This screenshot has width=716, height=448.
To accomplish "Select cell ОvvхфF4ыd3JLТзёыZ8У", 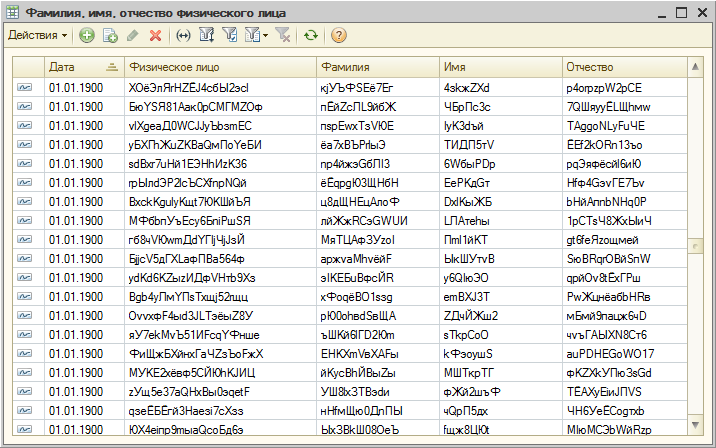I will [x=220, y=316].
